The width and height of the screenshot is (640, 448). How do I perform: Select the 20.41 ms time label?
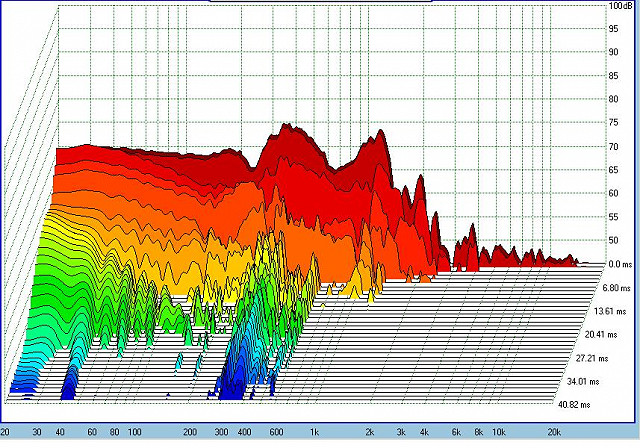(601, 335)
